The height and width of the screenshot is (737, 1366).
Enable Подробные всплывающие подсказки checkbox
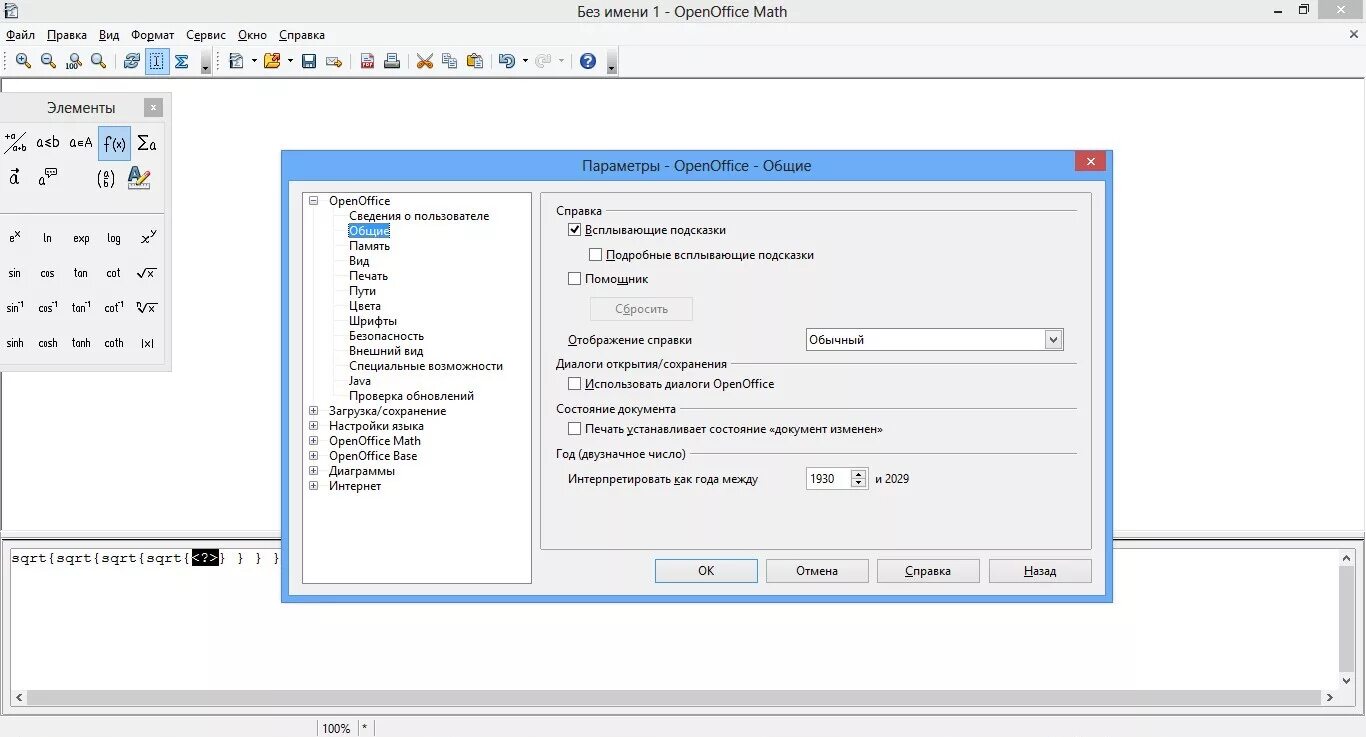(596, 255)
